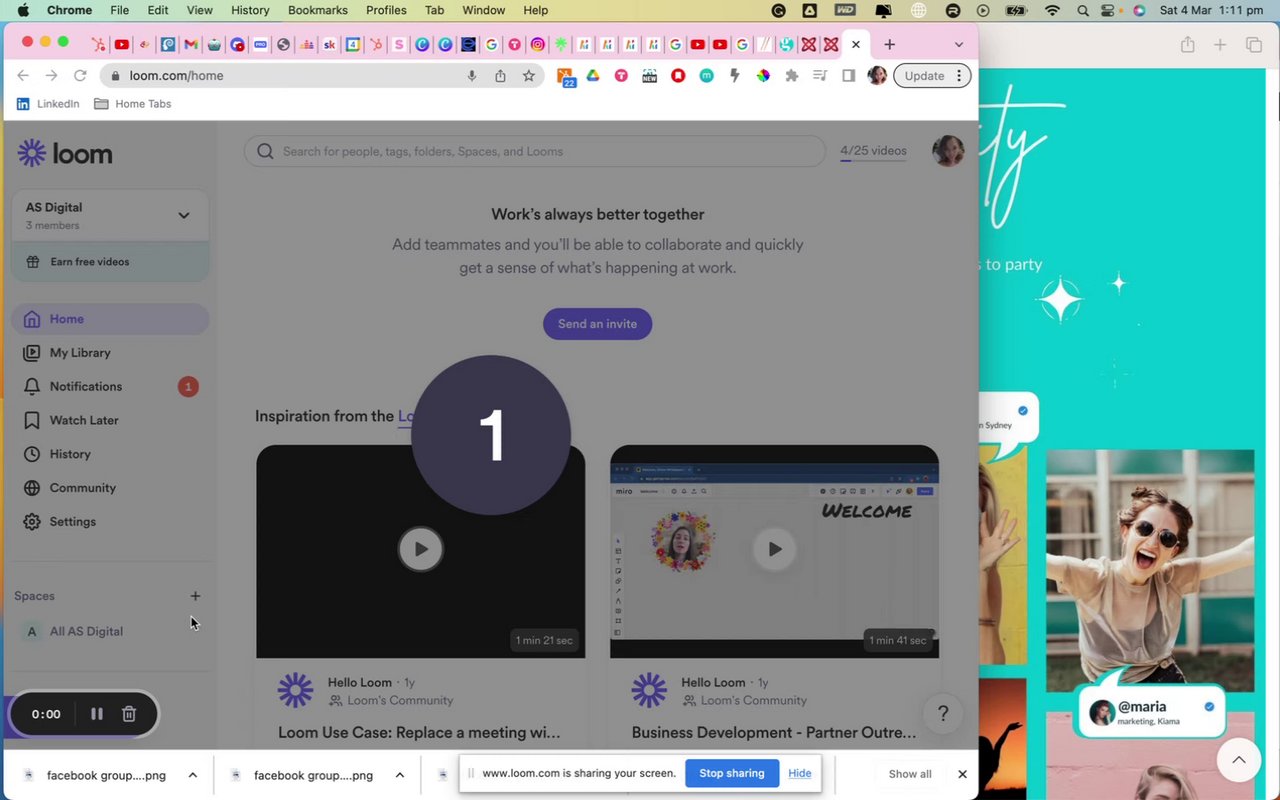Open the Profiles menu

(386, 10)
